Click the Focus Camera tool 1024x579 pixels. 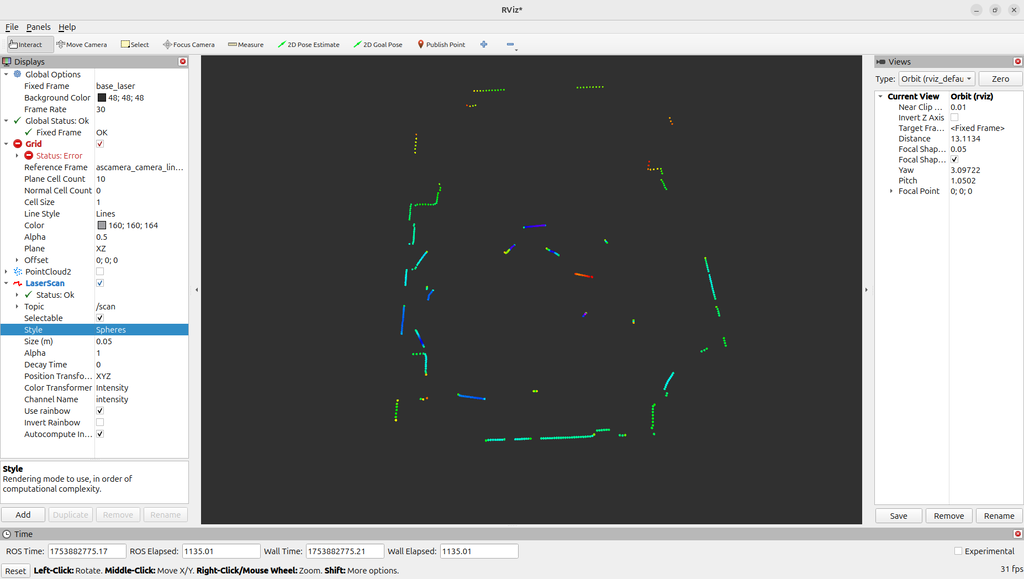[188, 44]
